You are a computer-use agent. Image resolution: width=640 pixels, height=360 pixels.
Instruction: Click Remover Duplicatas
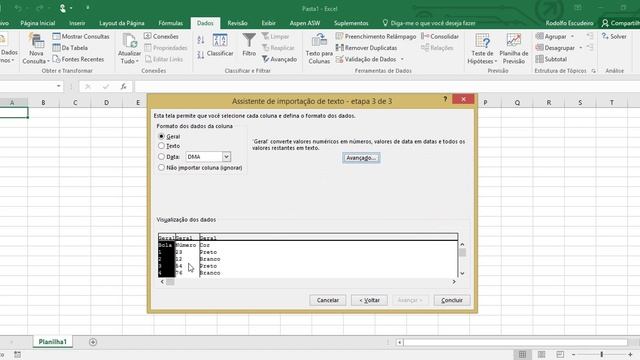(x=367, y=48)
